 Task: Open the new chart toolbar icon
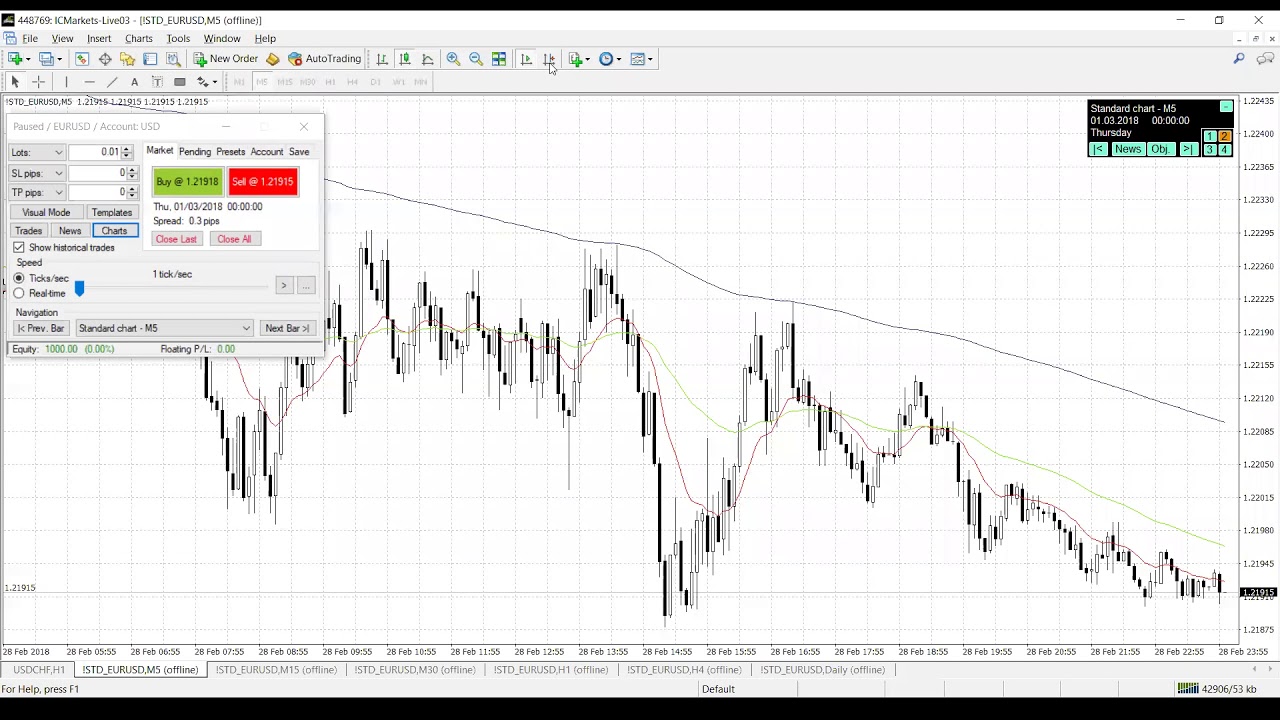[16, 59]
